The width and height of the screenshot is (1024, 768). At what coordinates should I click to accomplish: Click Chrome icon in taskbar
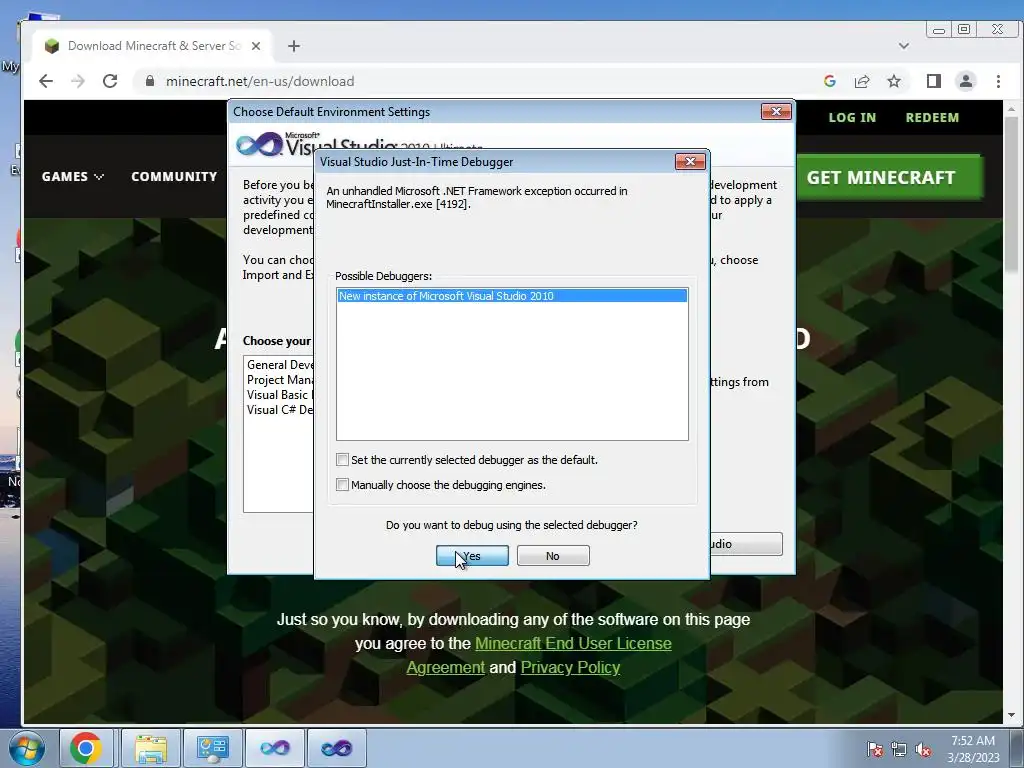point(86,748)
